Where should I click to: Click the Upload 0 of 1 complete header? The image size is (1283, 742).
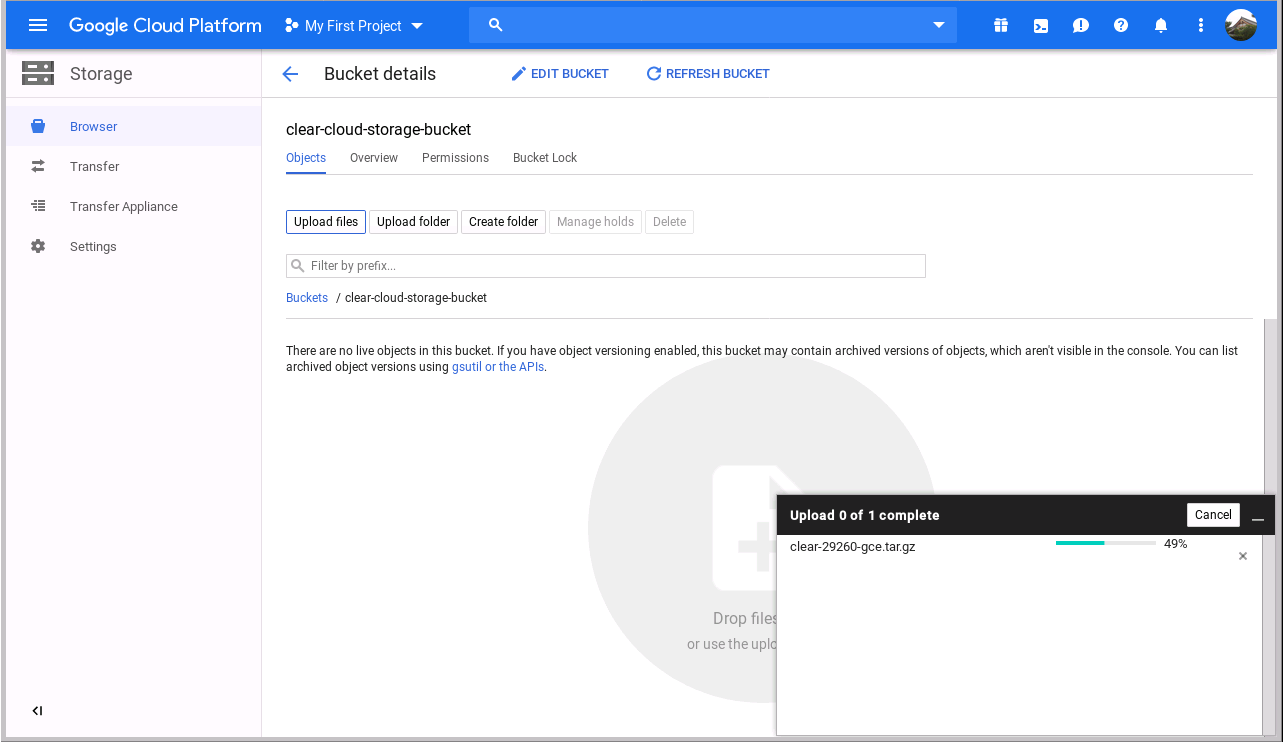point(865,516)
